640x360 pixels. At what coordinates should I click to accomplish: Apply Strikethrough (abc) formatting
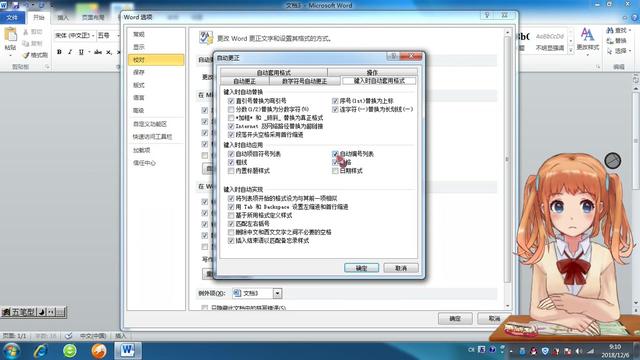click(98, 52)
